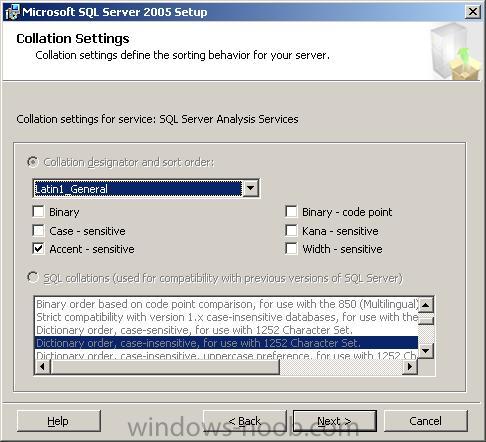Tick the Kana - sensitive checkbox
The width and height of the screenshot is (486, 442).
coord(291,230)
